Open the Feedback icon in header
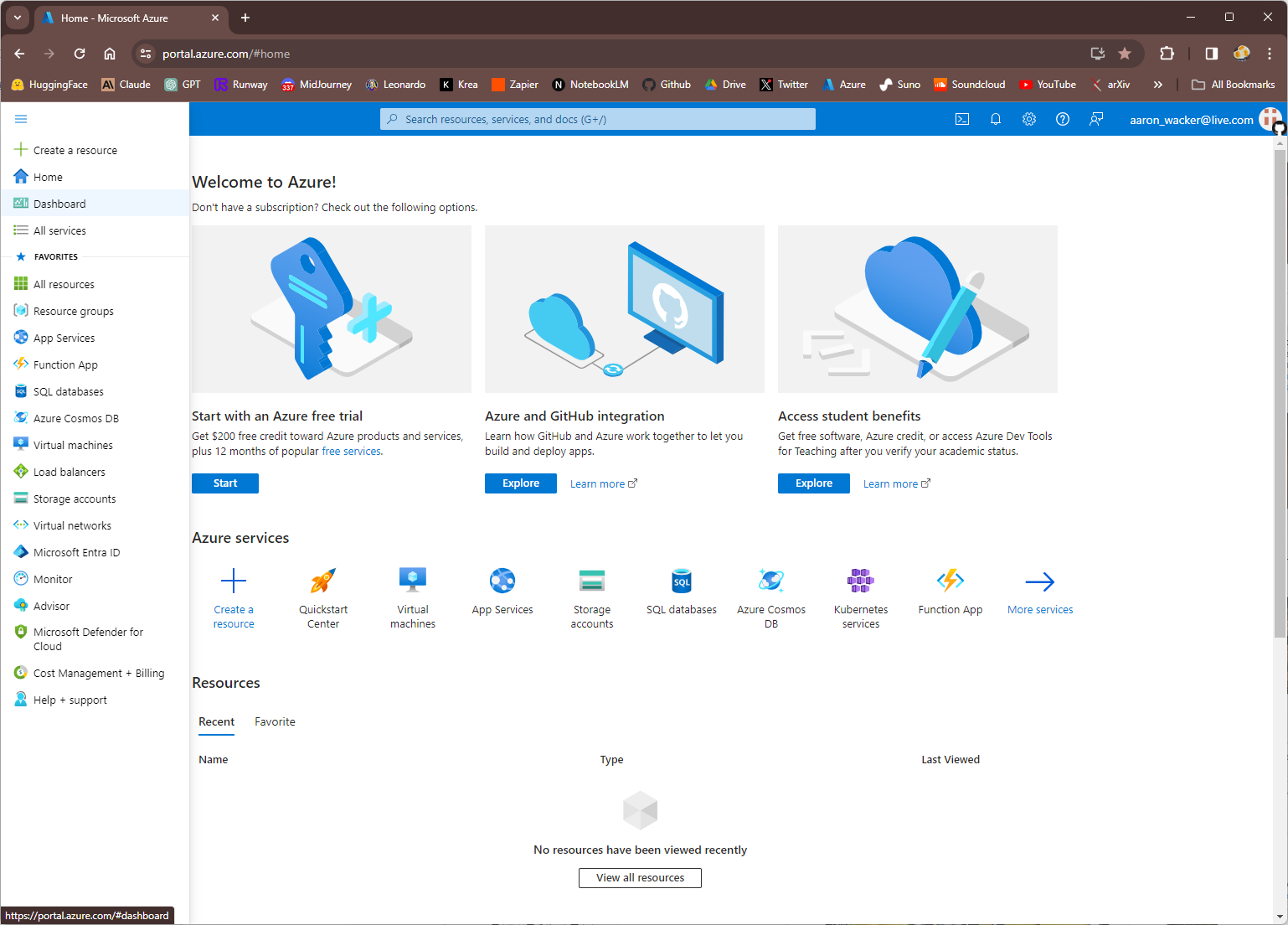The image size is (1288, 925). pos(1096,119)
